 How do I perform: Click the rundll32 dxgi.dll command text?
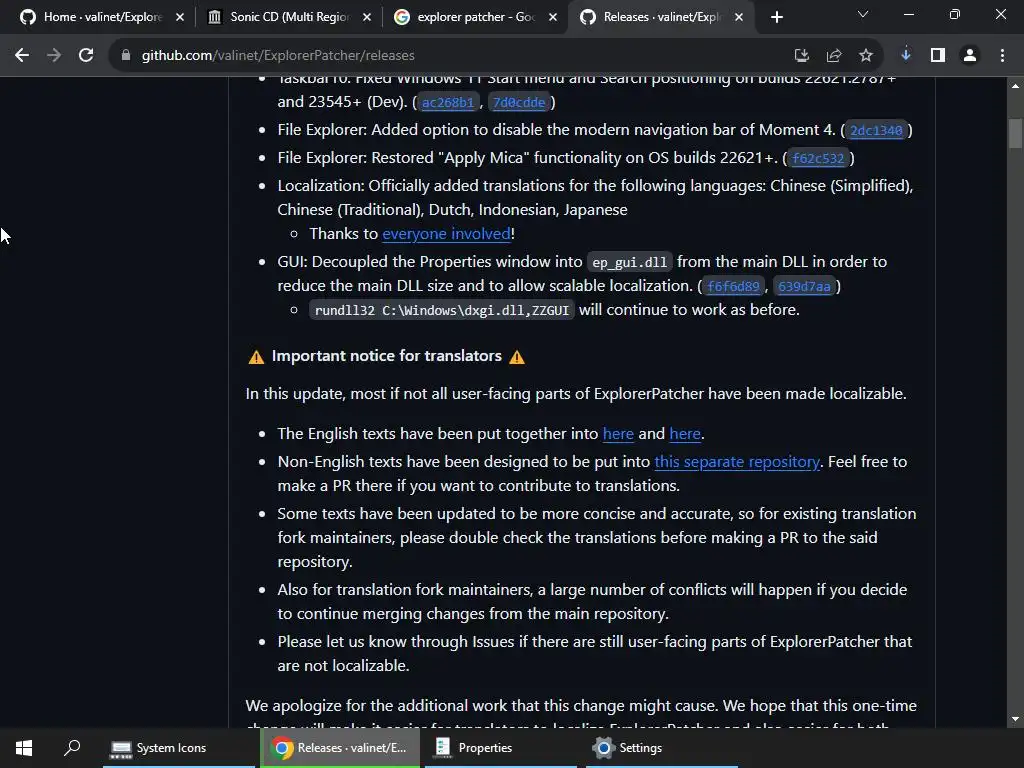(441, 310)
